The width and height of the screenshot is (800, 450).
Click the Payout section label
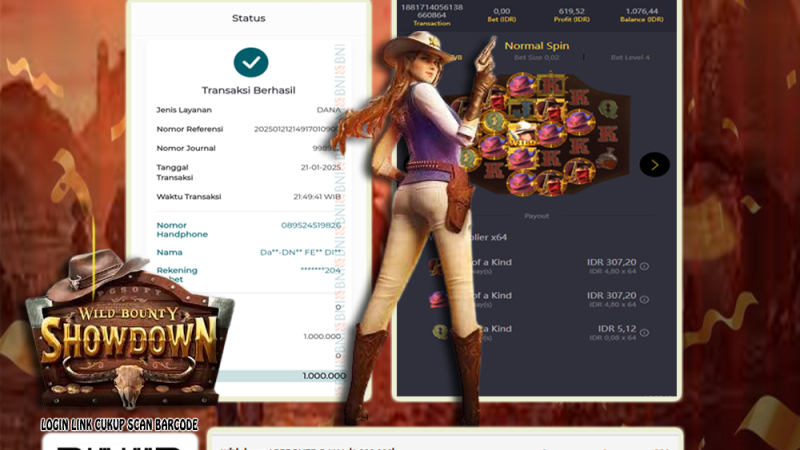coord(537,216)
